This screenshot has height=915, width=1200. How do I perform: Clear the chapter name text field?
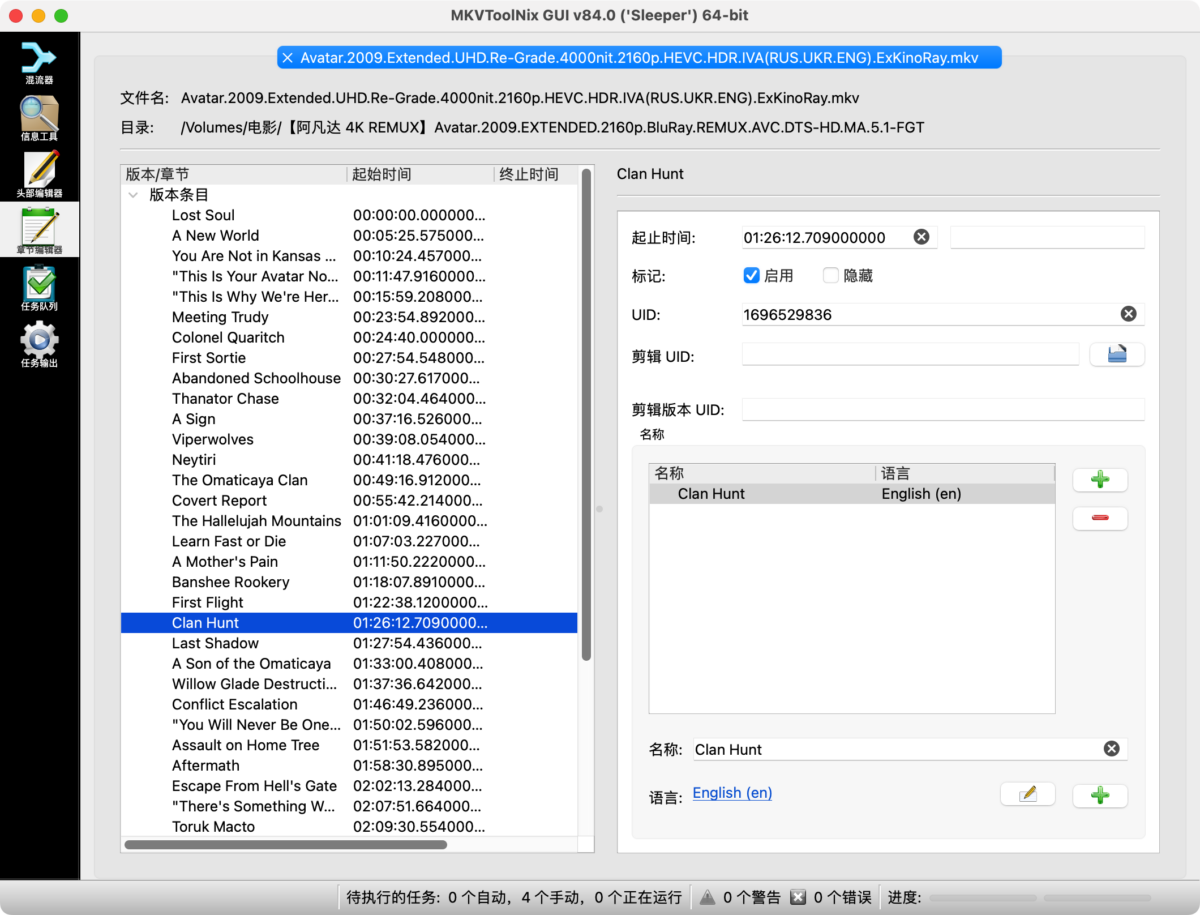pos(1111,749)
